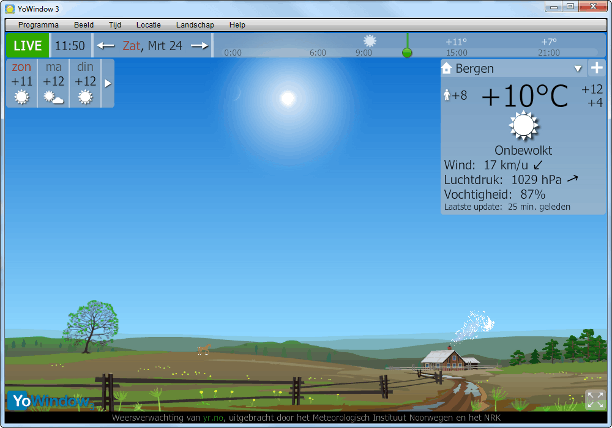Open the Landschap menu
This screenshot has width=612, height=428.
point(194,23)
